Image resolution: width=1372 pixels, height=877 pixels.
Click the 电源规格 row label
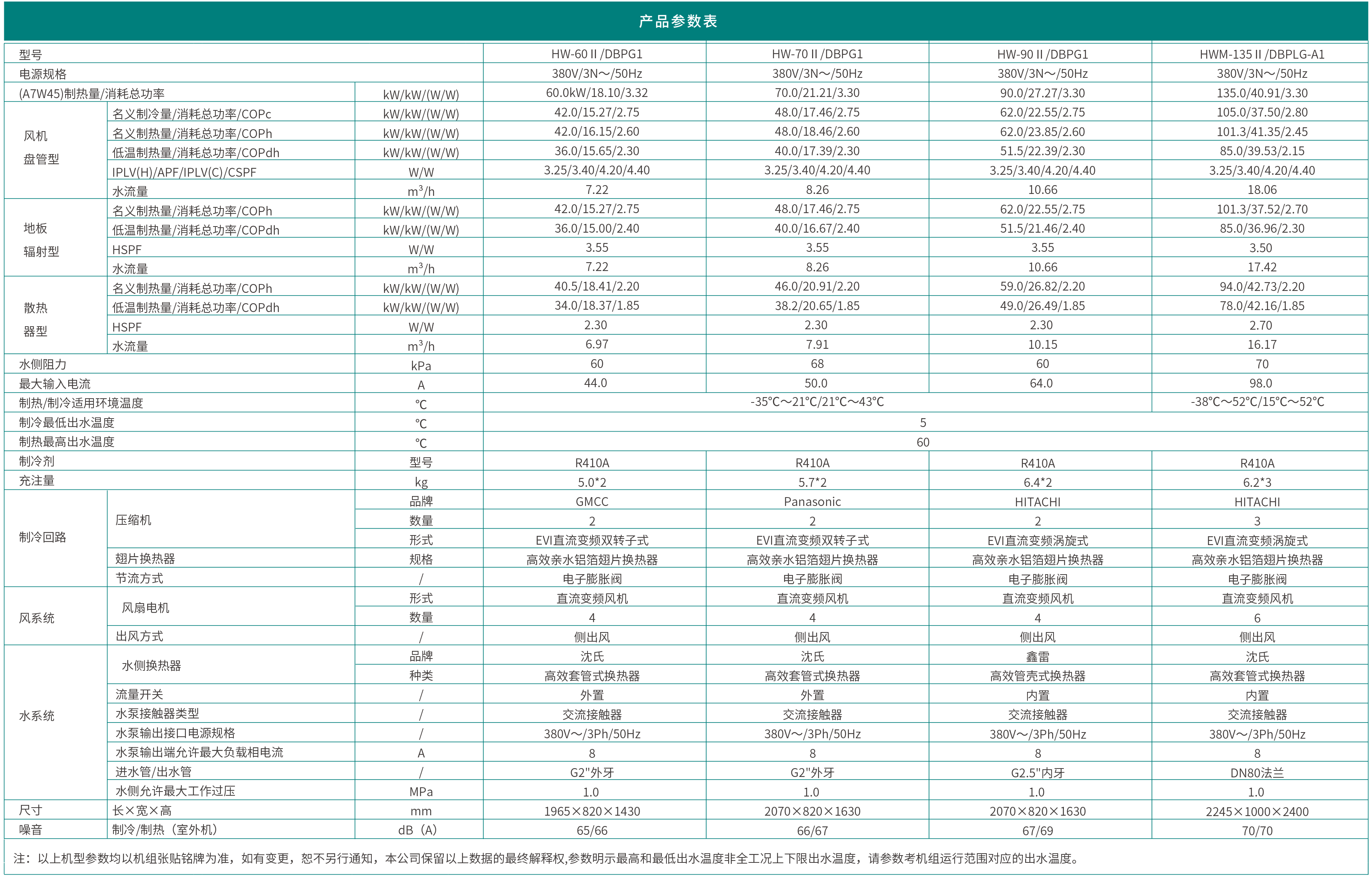[x=43, y=74]
